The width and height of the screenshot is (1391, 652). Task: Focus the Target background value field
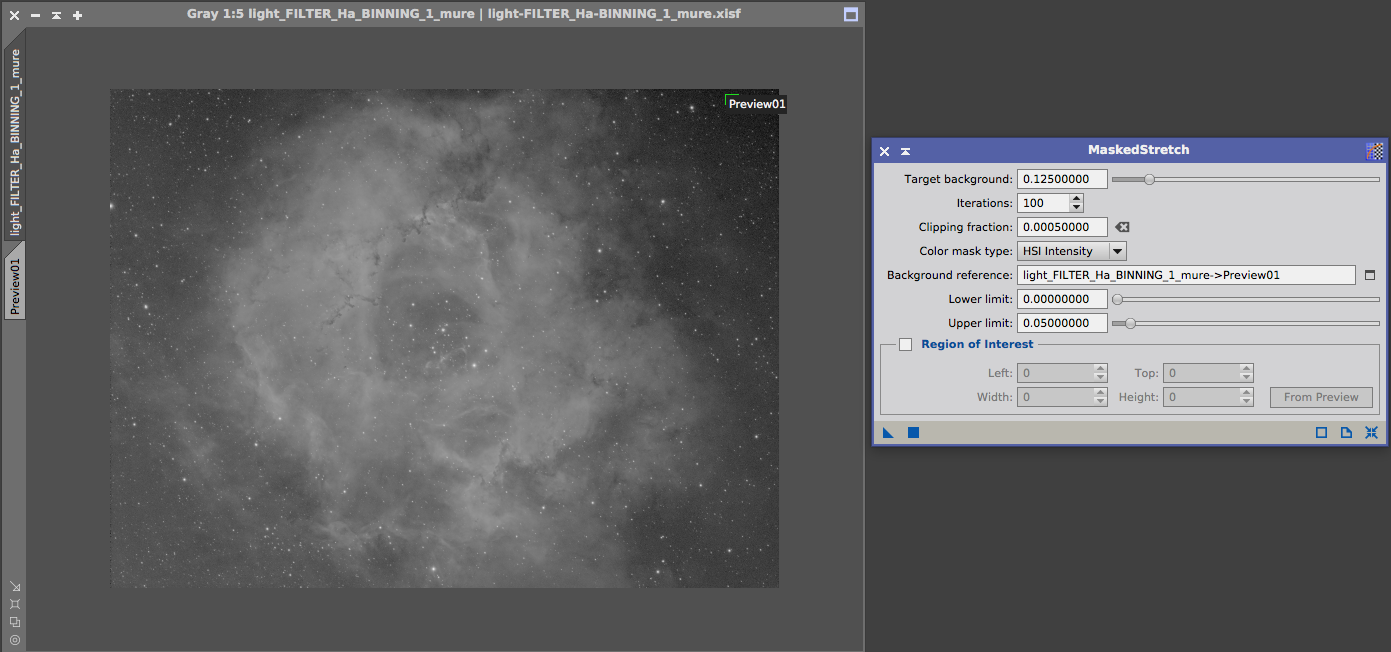coord(1062,179)
